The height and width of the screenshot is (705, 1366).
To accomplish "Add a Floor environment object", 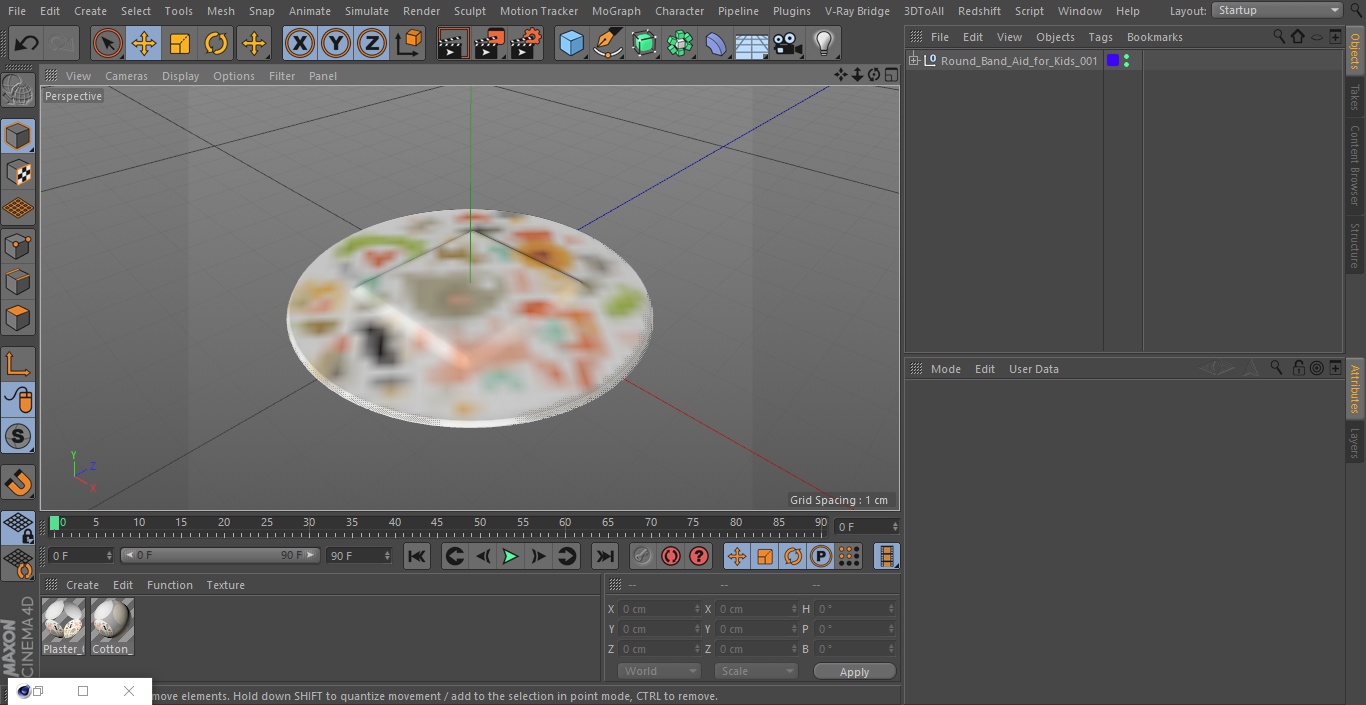I will (x=752, y=44).
